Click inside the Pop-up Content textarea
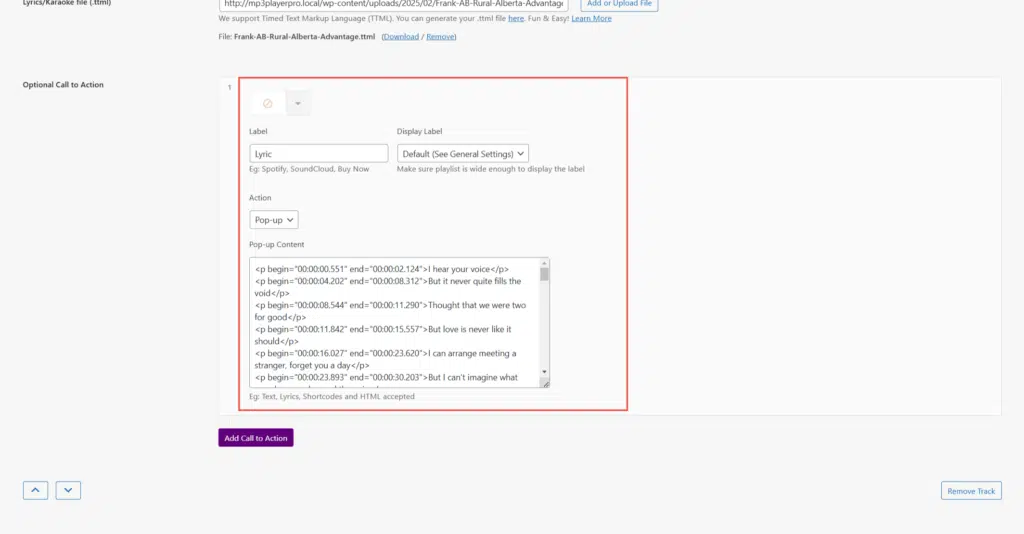Screen dimensions: 1024x534 [394, 322]
